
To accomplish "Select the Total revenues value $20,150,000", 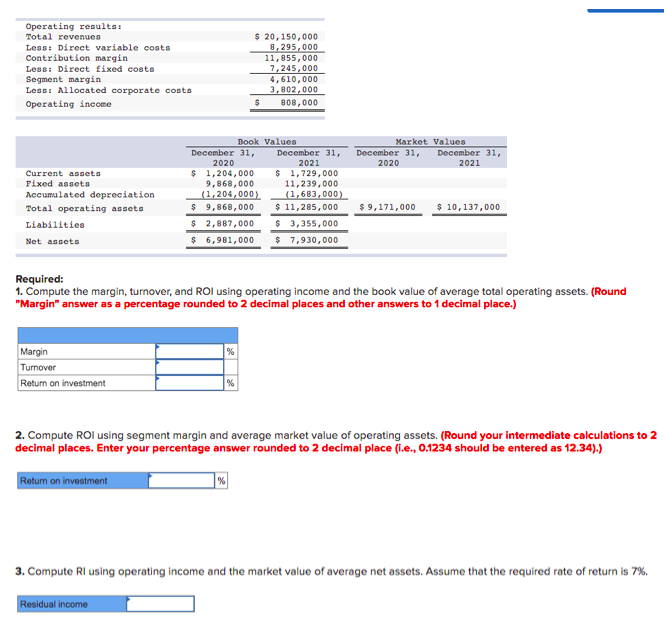I will (286, 37).
